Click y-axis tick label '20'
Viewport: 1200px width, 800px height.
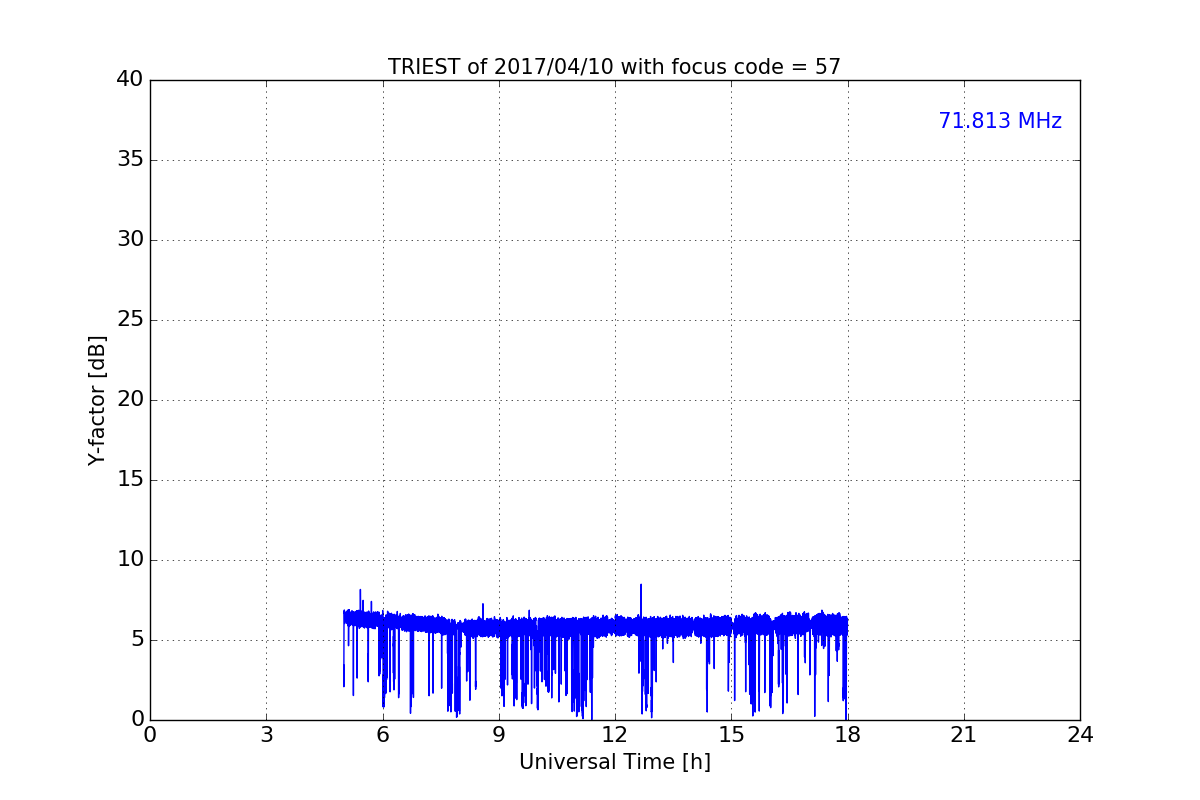click(x=130, y=400)
